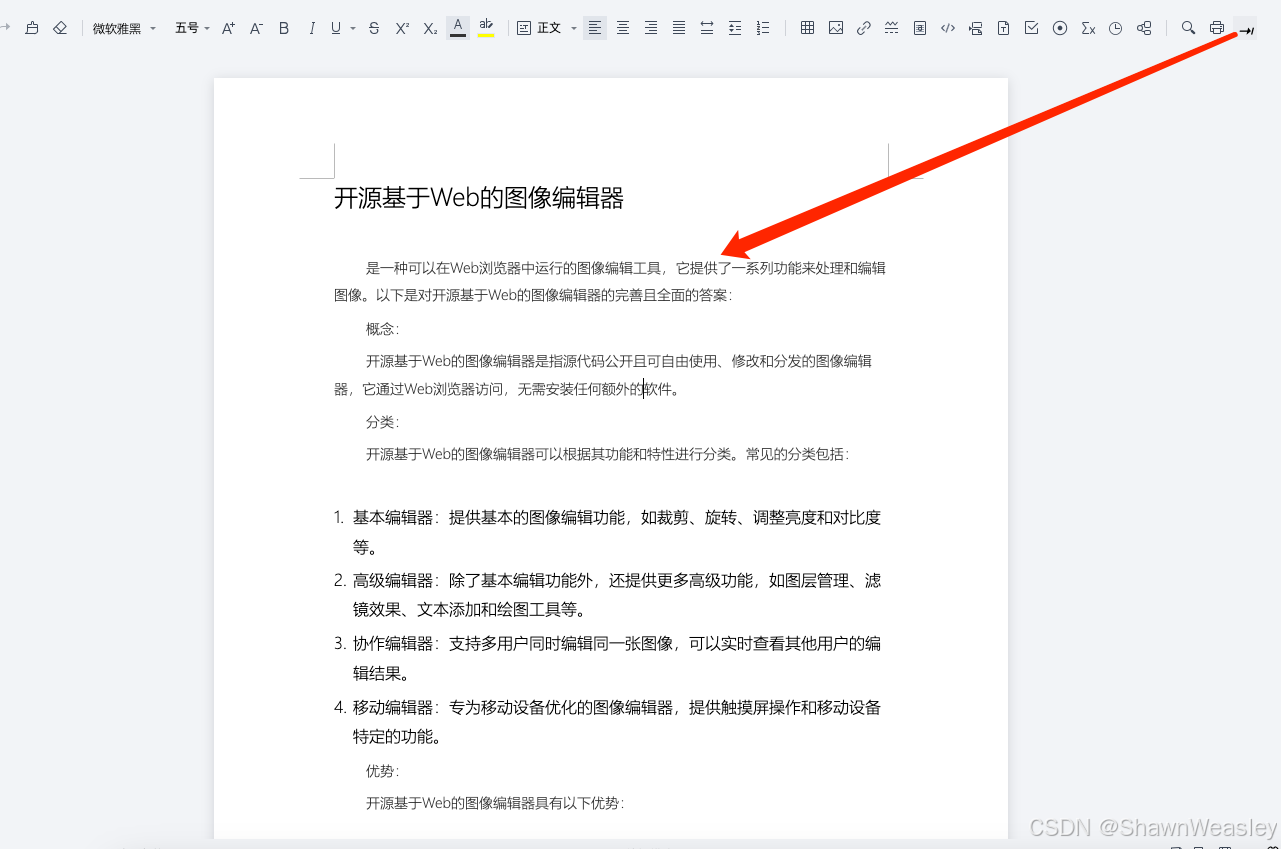
Task: Open the yellow highlight color picker
Action: 486,27
